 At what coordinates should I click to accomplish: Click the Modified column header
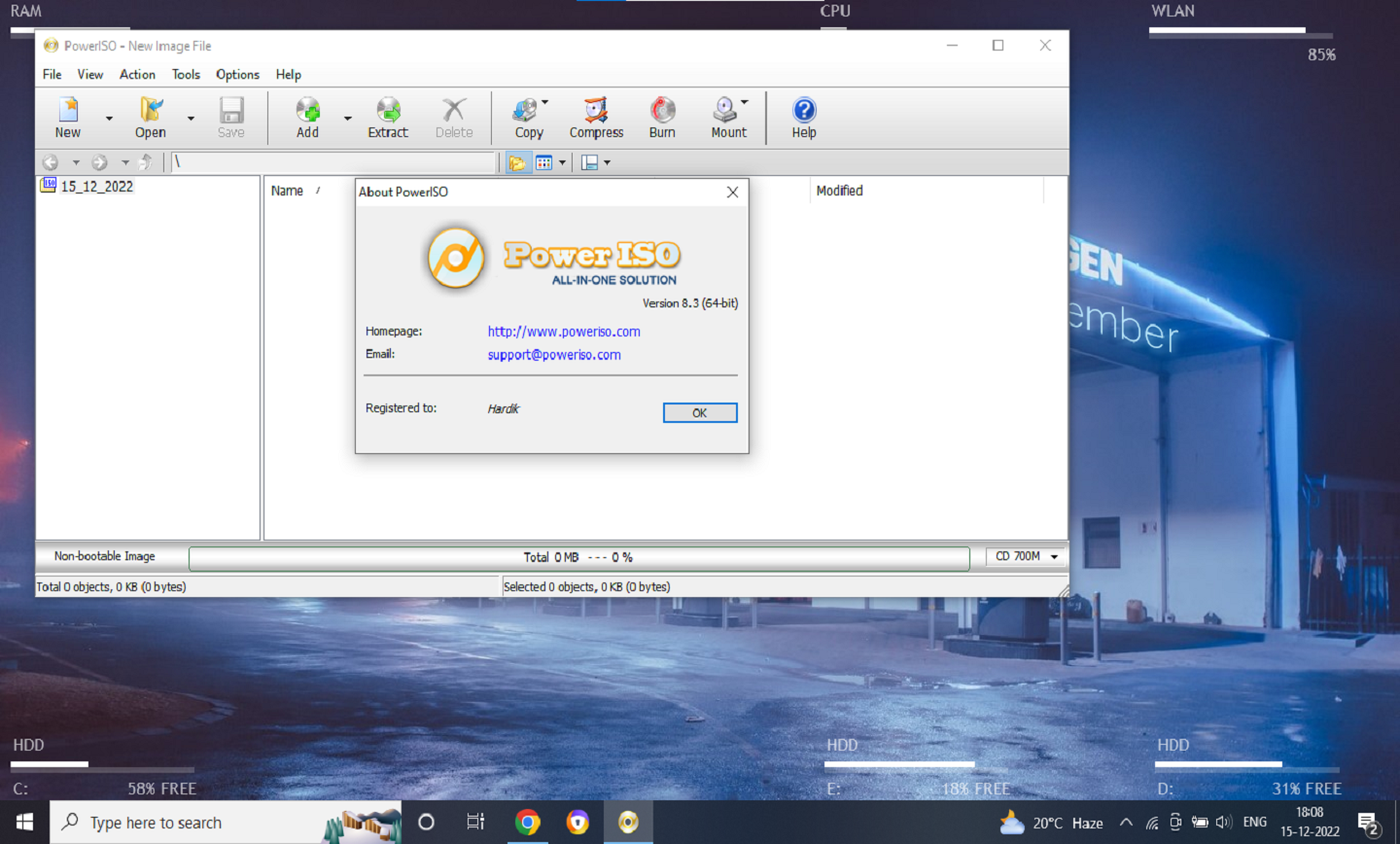(x=840, y=191)
